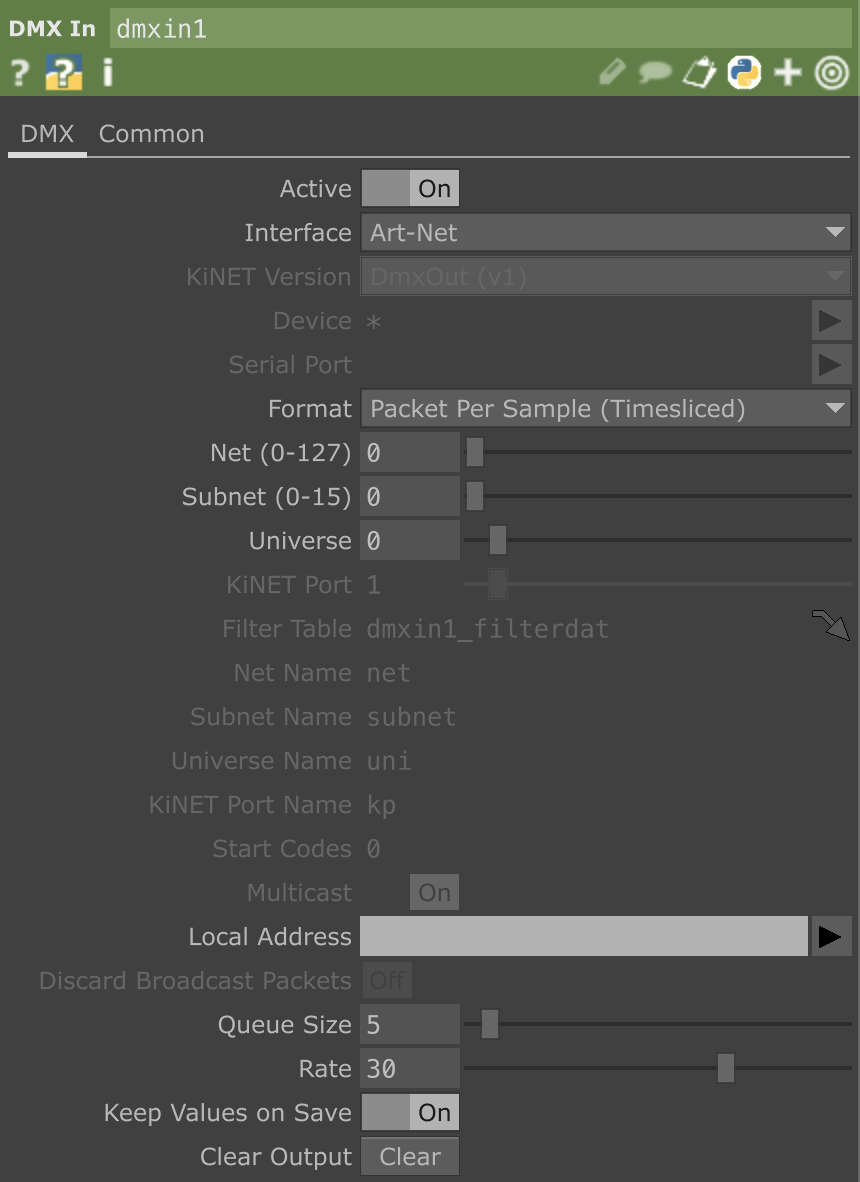Click the Rate slider handle
This screenshot has width=860, height=1182.
tap(726, 1068)
